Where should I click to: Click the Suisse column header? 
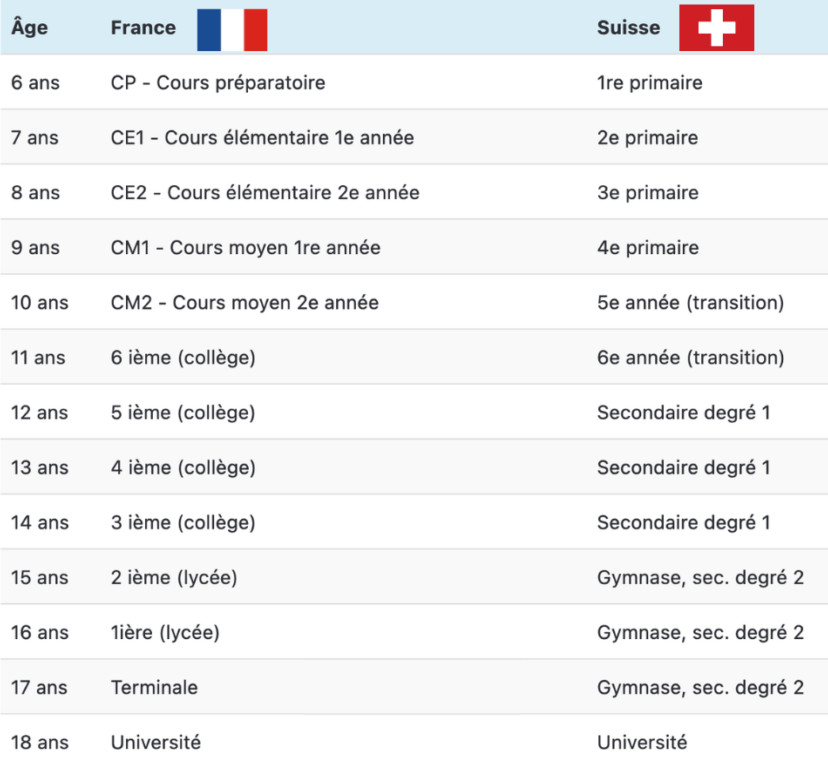click(628, 28)
